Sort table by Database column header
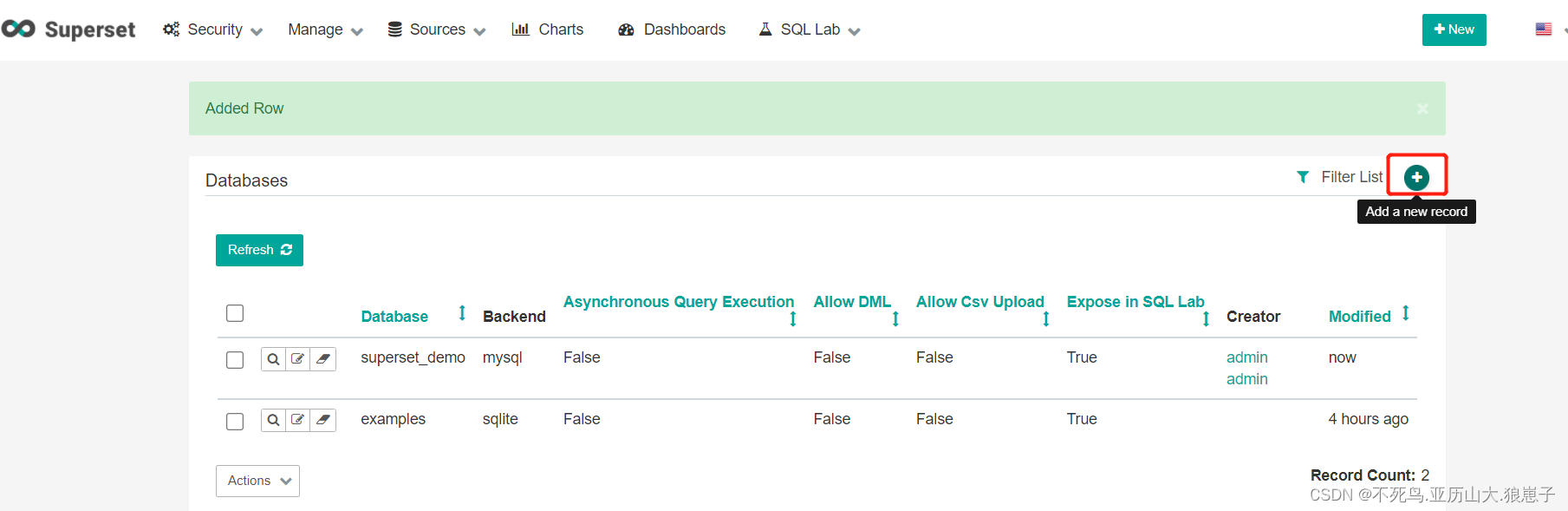1568x511 pixels. (394, 317)
